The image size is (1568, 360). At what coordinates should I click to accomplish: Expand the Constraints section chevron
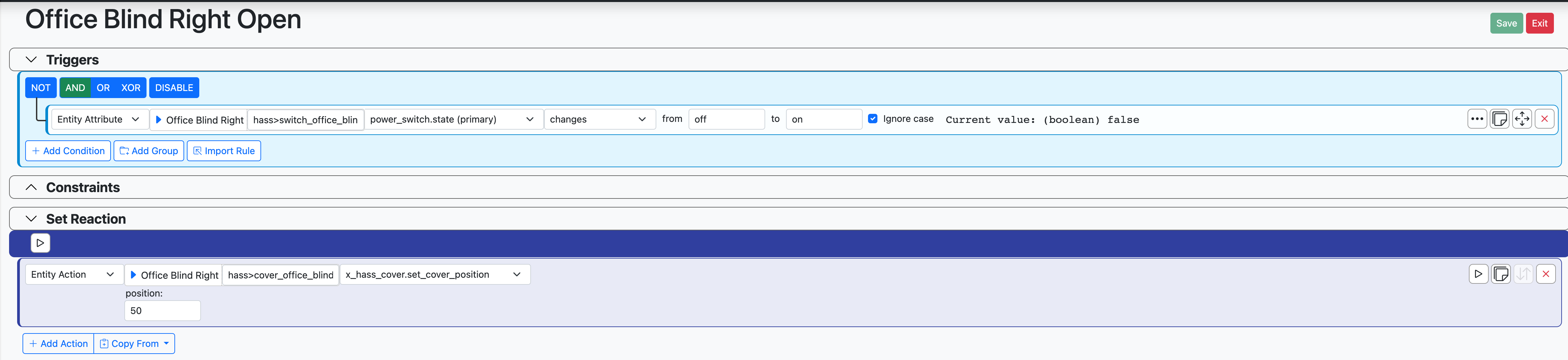tap(31, 187)
